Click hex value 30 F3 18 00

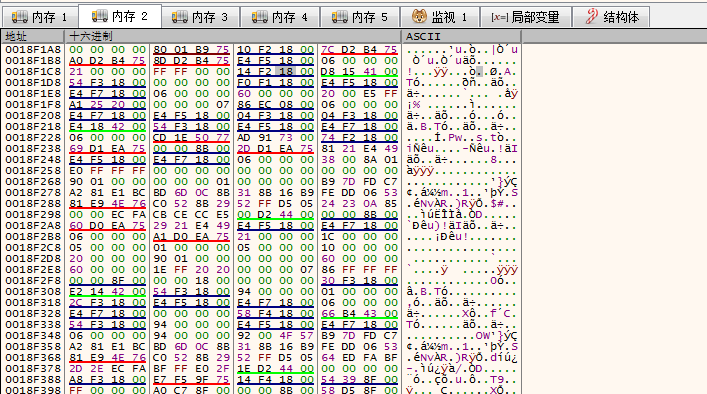(359, 280)
